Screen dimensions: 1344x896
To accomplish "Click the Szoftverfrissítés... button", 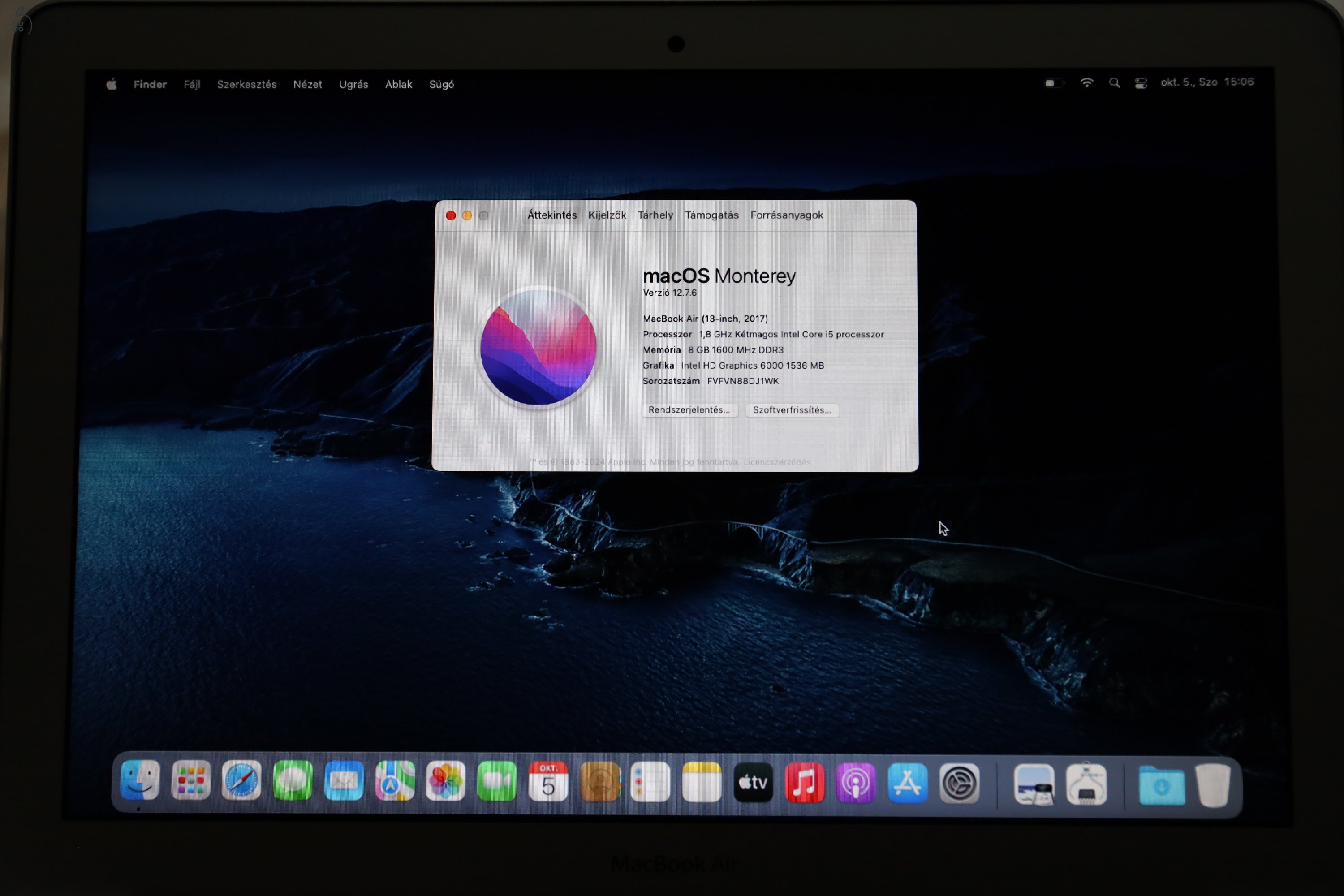I will click(x=792, y=410).
